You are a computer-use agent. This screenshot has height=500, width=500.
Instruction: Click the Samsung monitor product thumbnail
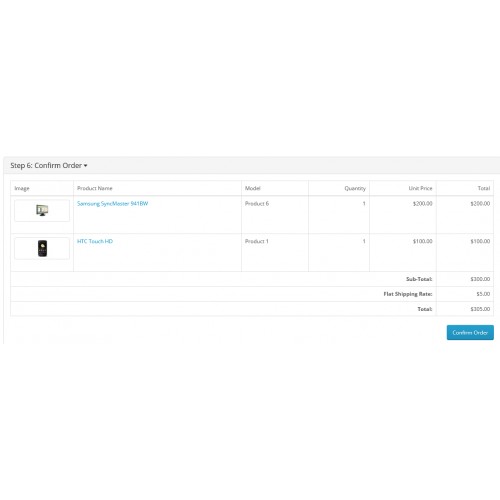[x=42, y=210]
